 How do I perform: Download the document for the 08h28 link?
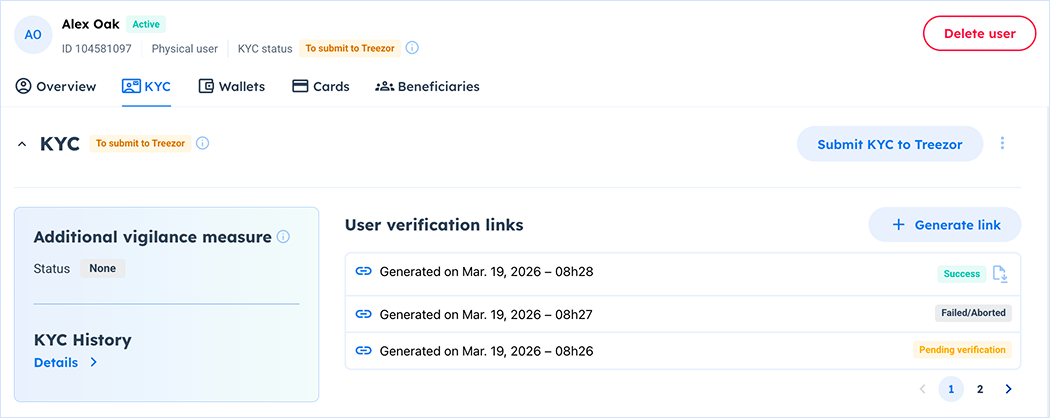[x=1000, y=273]
